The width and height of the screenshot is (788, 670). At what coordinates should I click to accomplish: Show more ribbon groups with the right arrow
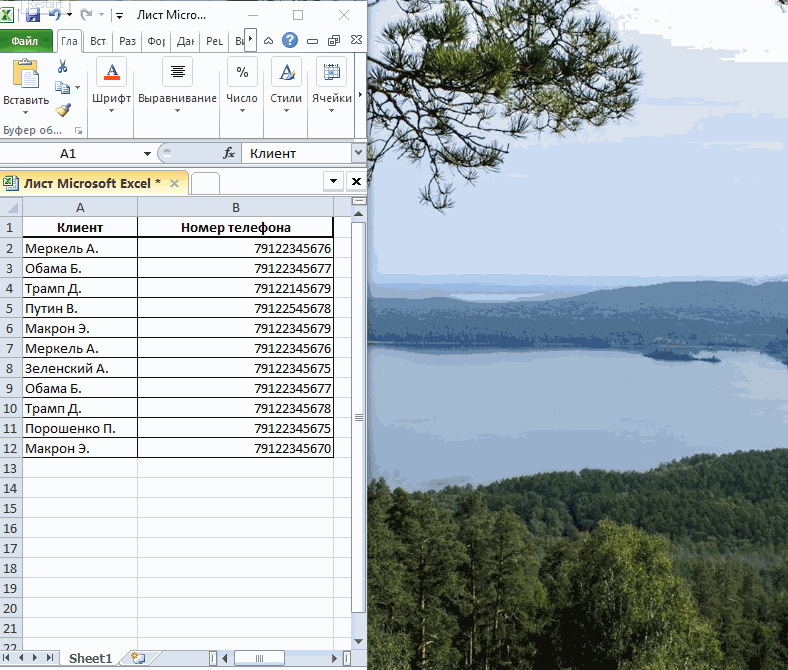pos(360,95)
